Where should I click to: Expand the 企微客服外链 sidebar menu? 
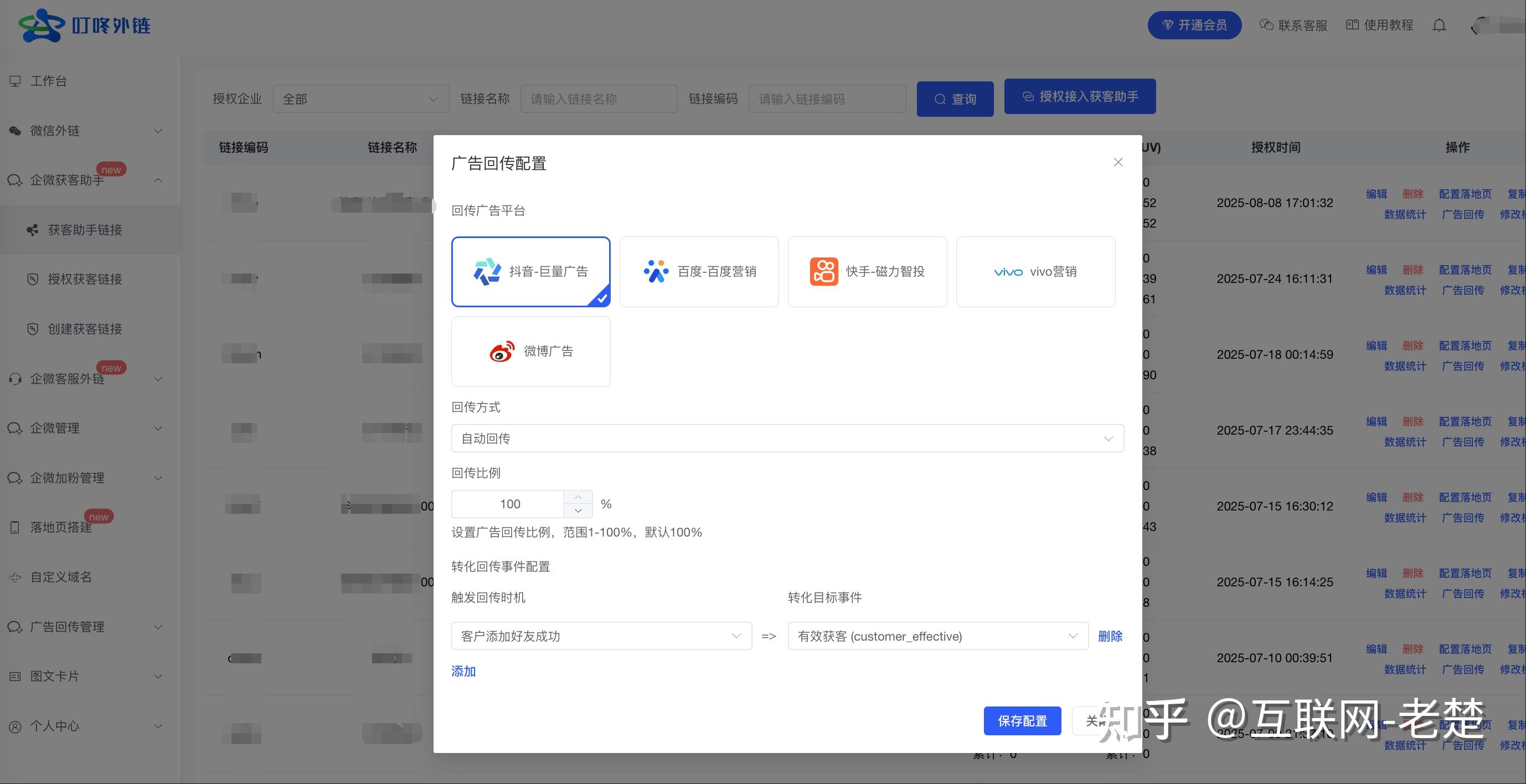[x=90, y=378]
